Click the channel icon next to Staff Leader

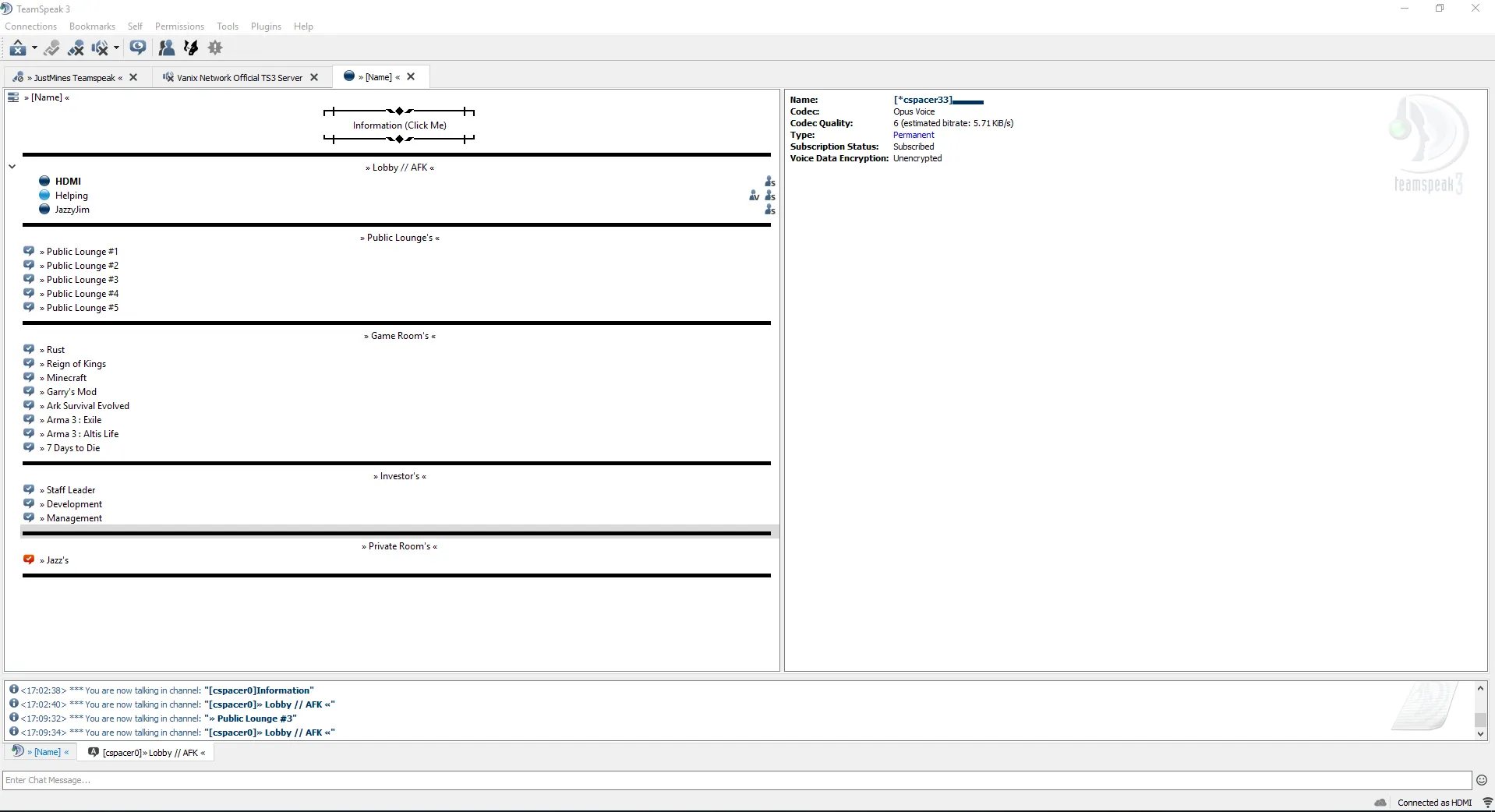point(29,490)
